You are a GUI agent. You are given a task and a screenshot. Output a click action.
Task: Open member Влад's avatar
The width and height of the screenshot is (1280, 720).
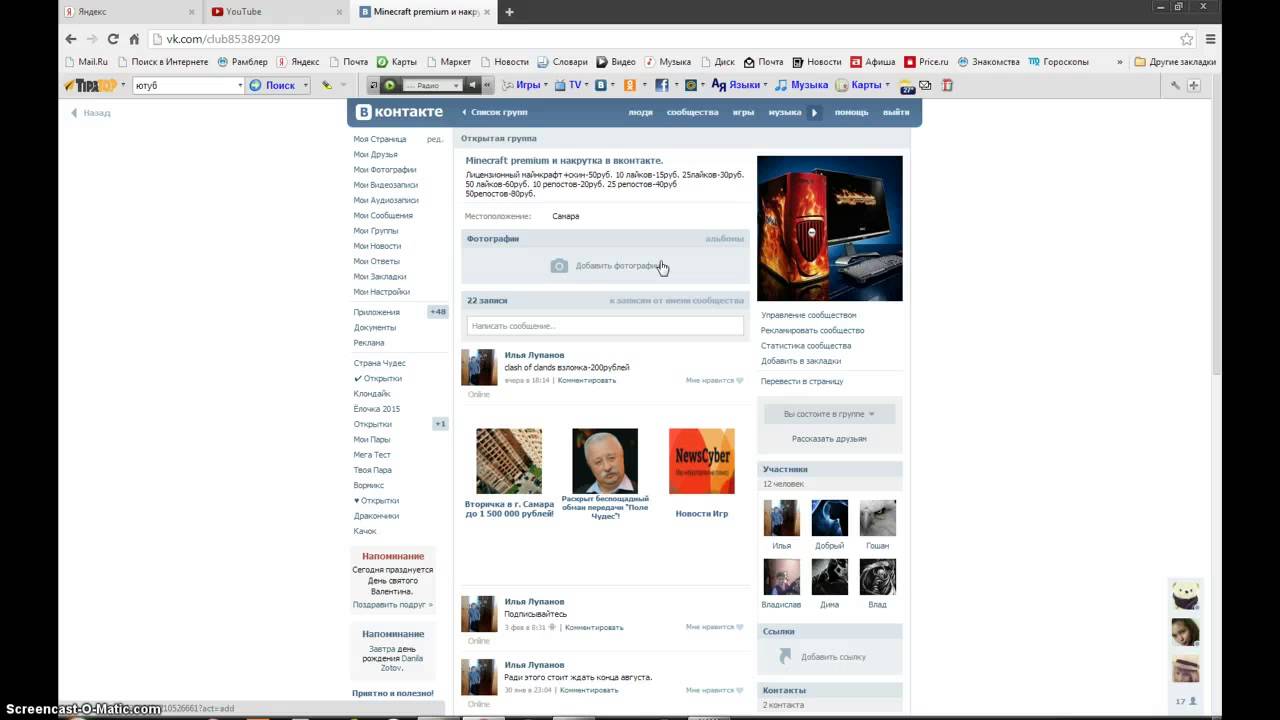[877, 577]
